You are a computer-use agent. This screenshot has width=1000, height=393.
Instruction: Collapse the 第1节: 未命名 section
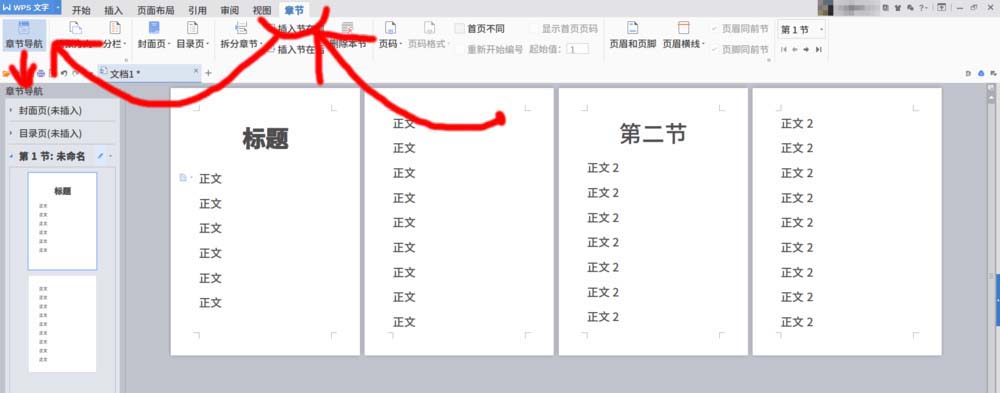click(x=11, y=156)
